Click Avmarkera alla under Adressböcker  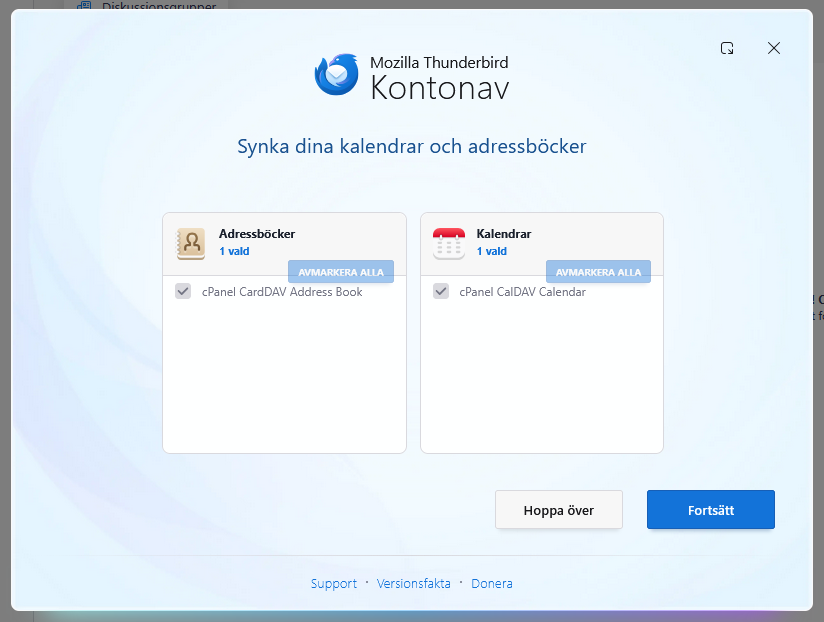341,272
